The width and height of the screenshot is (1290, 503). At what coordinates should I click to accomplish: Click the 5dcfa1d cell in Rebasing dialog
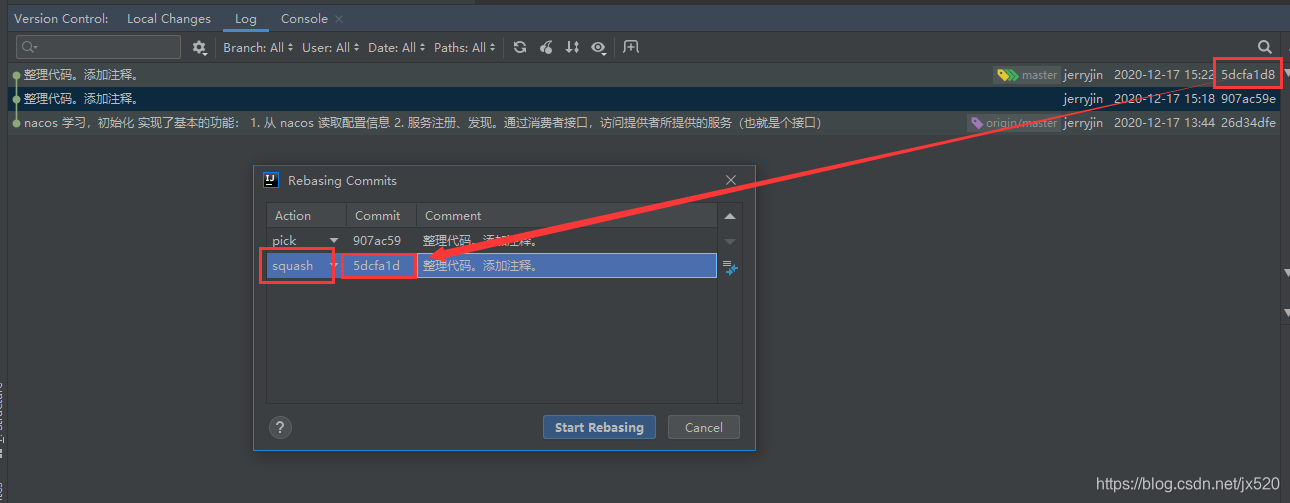tap(382, 266)
